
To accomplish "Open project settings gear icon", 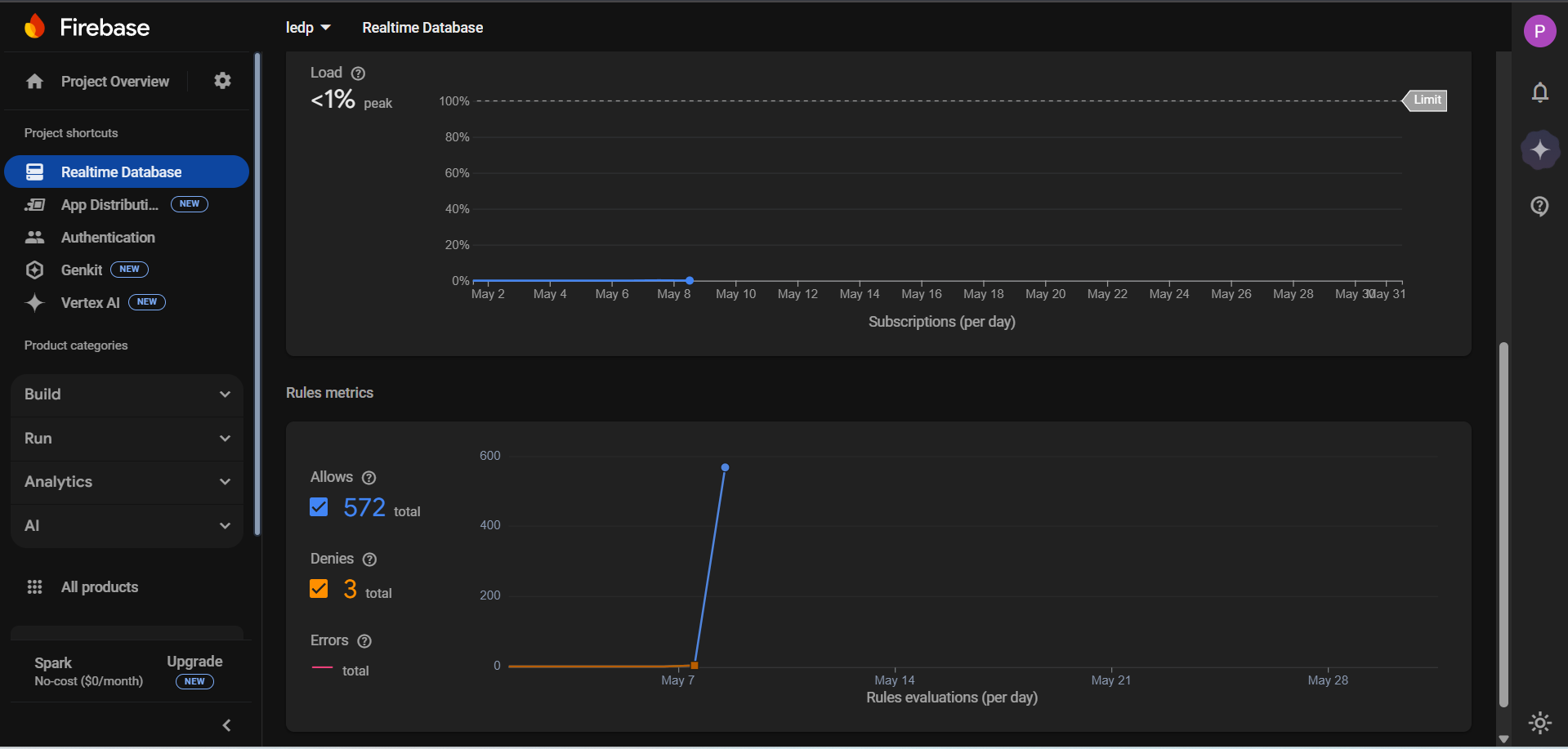I will pyautogui.click(x=222, y=80).
